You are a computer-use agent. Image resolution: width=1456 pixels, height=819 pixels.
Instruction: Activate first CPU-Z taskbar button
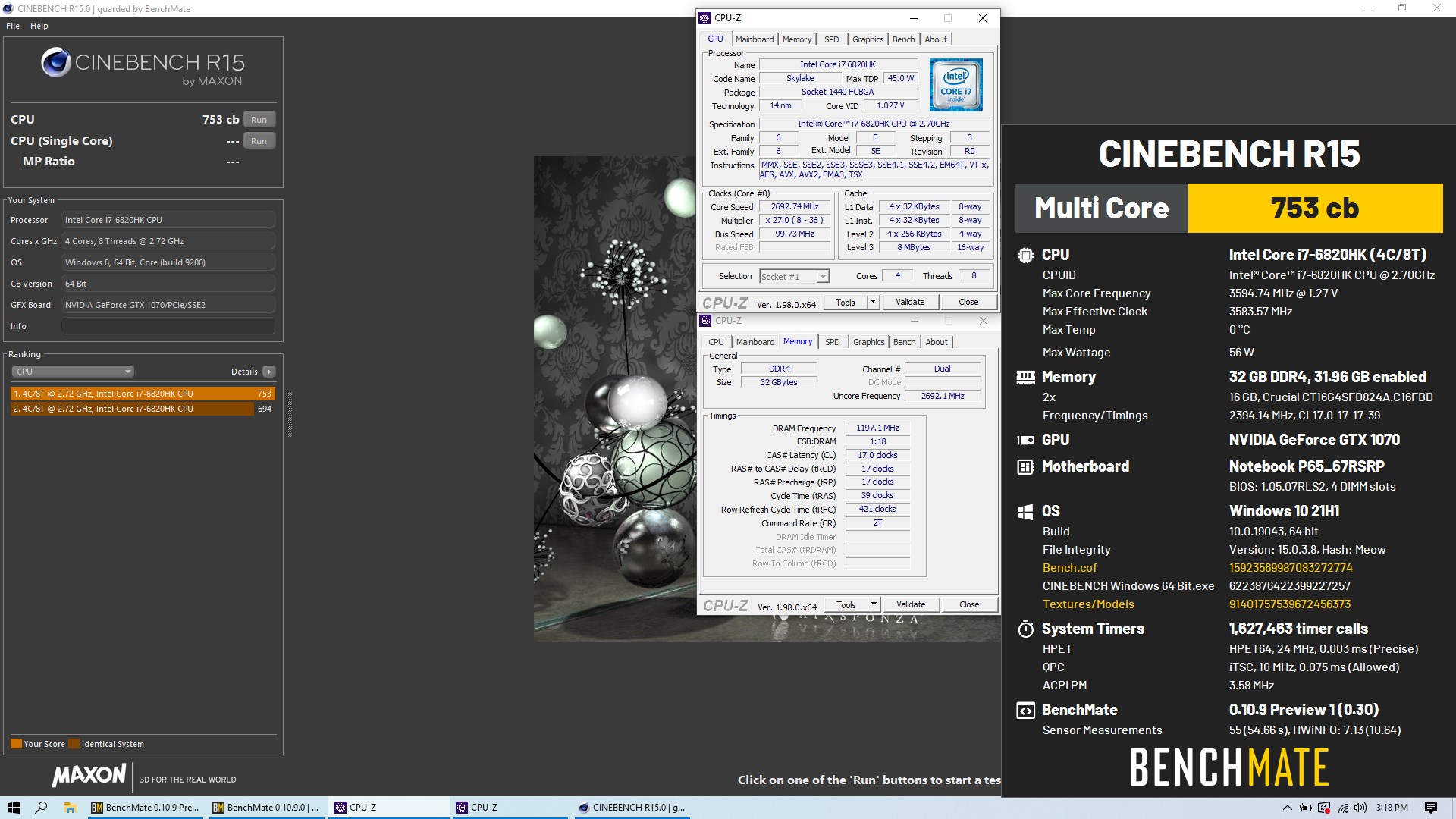(388, 808)
